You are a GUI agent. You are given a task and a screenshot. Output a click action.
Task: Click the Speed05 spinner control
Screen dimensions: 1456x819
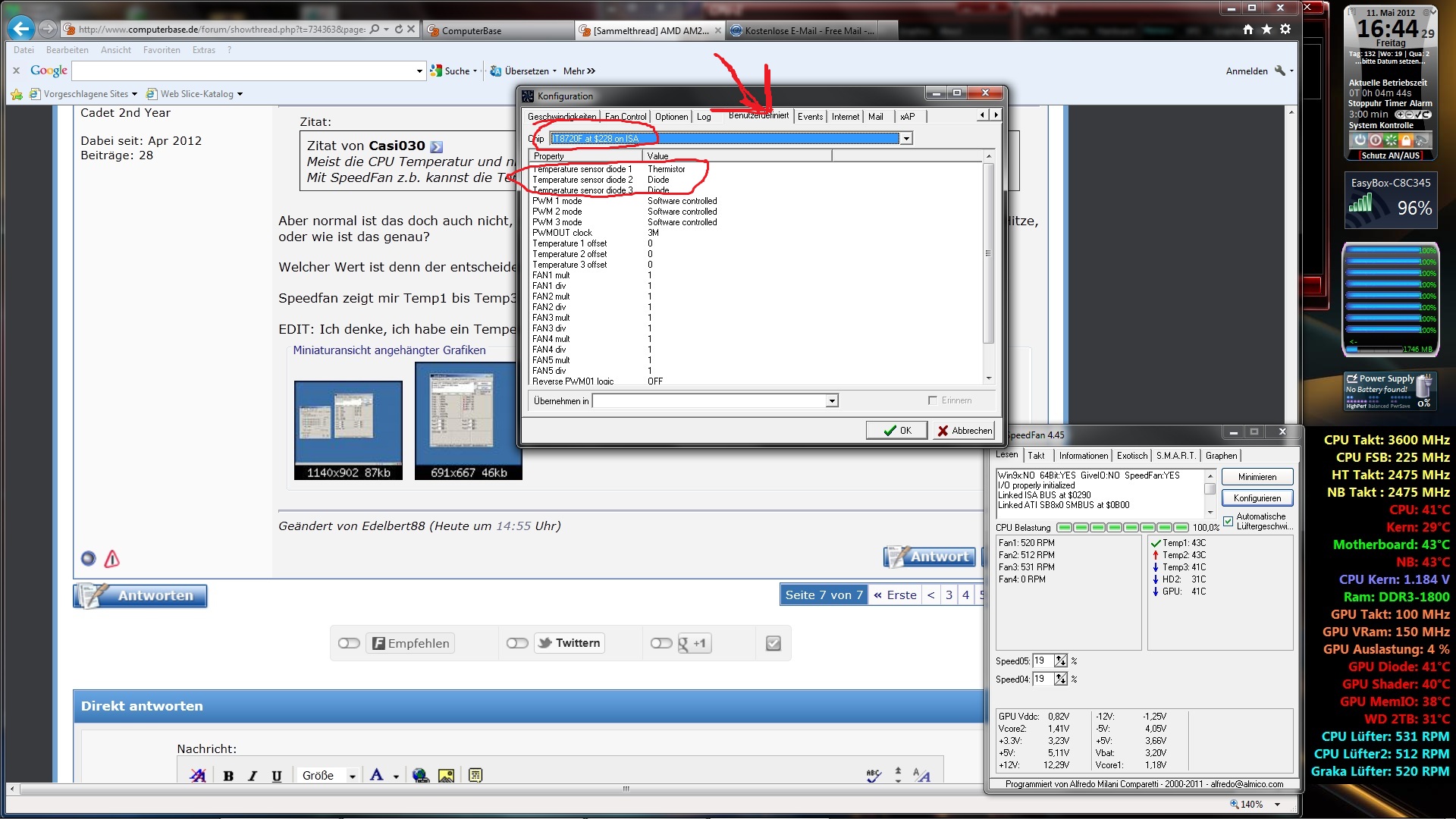pyautogui.click(x=1061, y=661)
